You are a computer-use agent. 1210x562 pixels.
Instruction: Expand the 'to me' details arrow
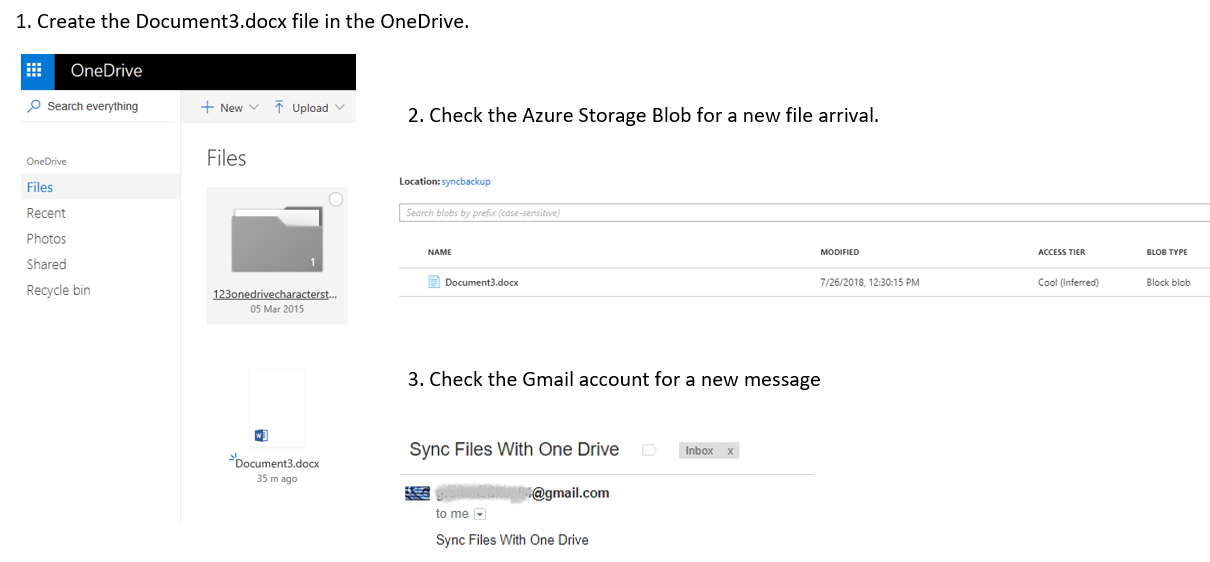pyautogui.click(x=479, y=514)
